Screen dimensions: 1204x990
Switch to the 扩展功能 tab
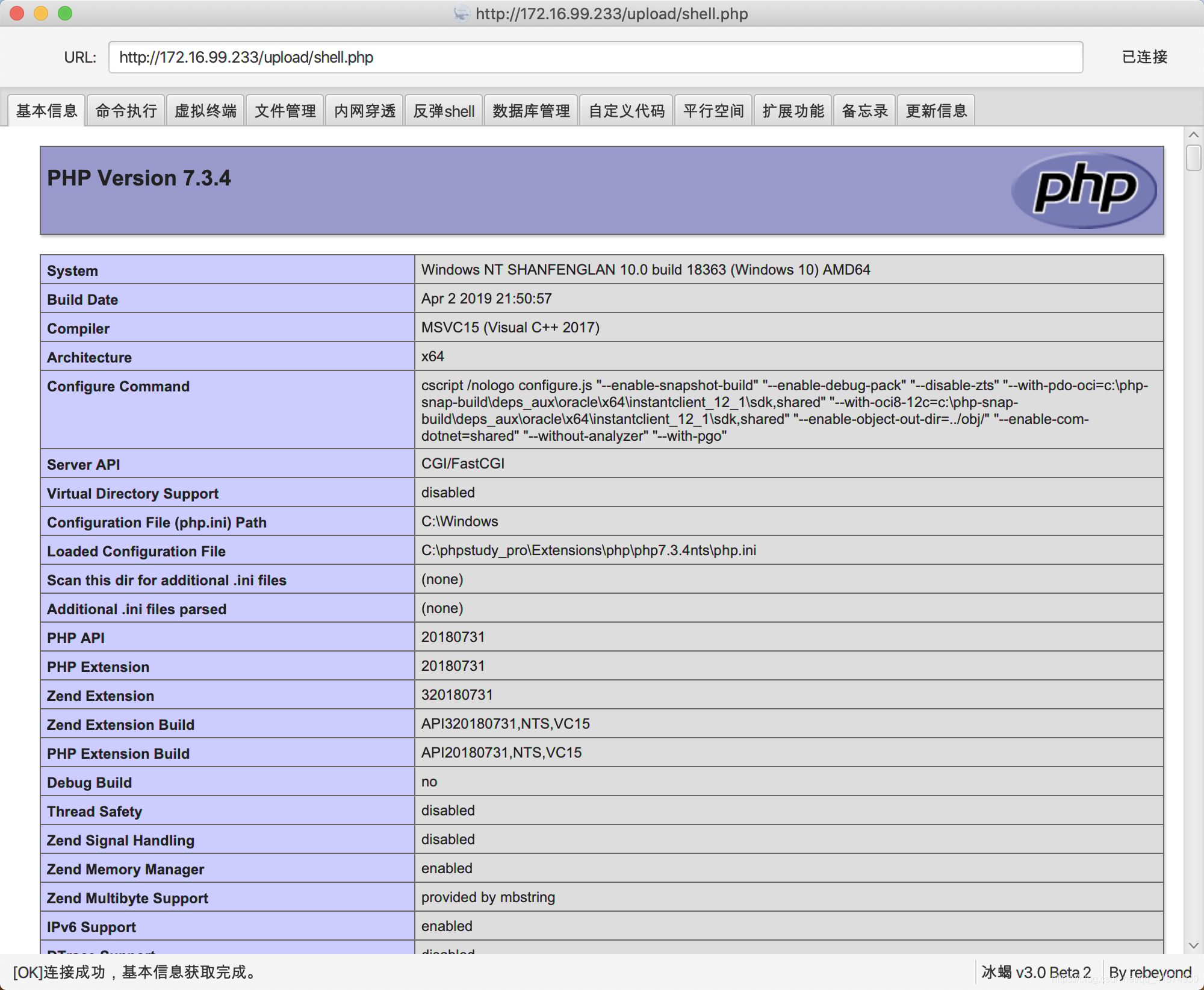pyautogui.click(x=793, y=111)
